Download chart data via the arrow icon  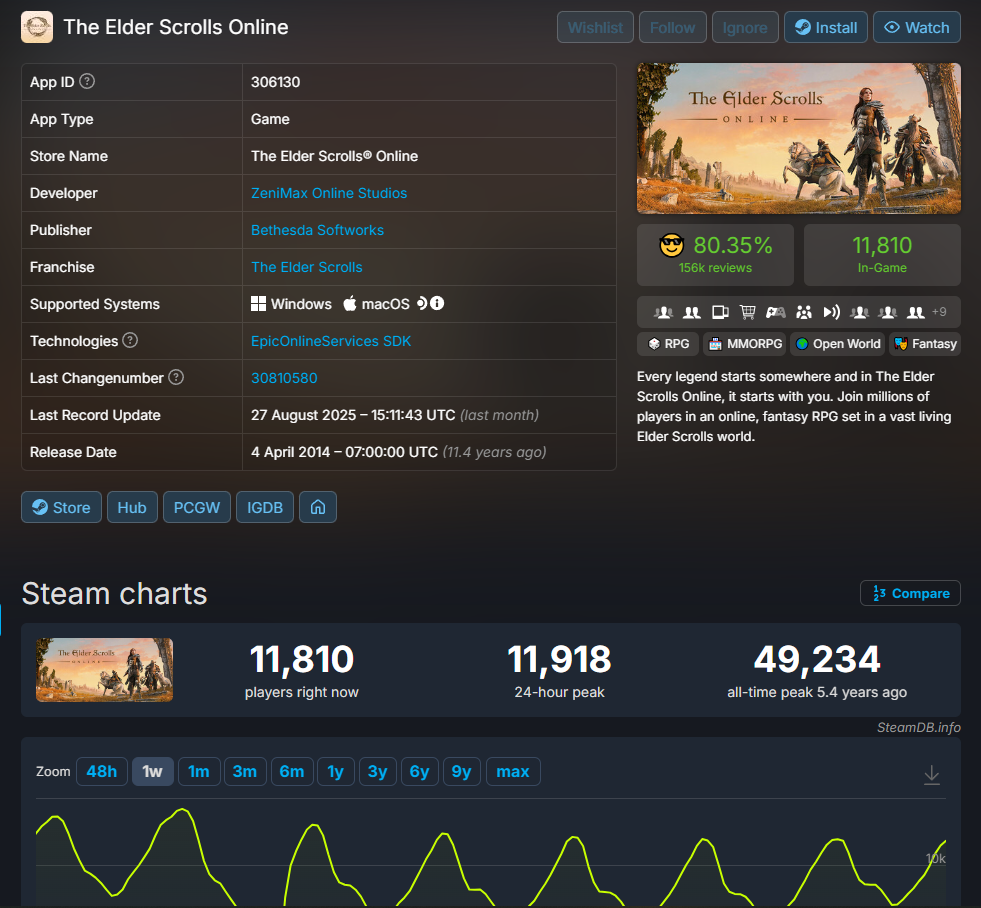click(x=932, y=774)
